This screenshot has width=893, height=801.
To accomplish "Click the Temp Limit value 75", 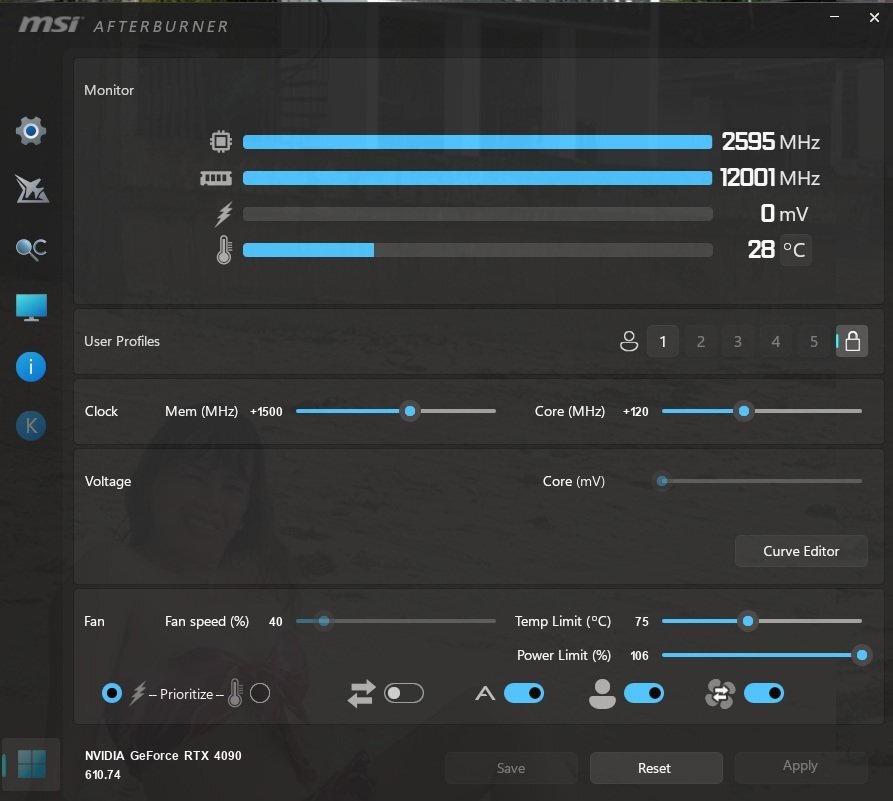I will tap(642, 622).
